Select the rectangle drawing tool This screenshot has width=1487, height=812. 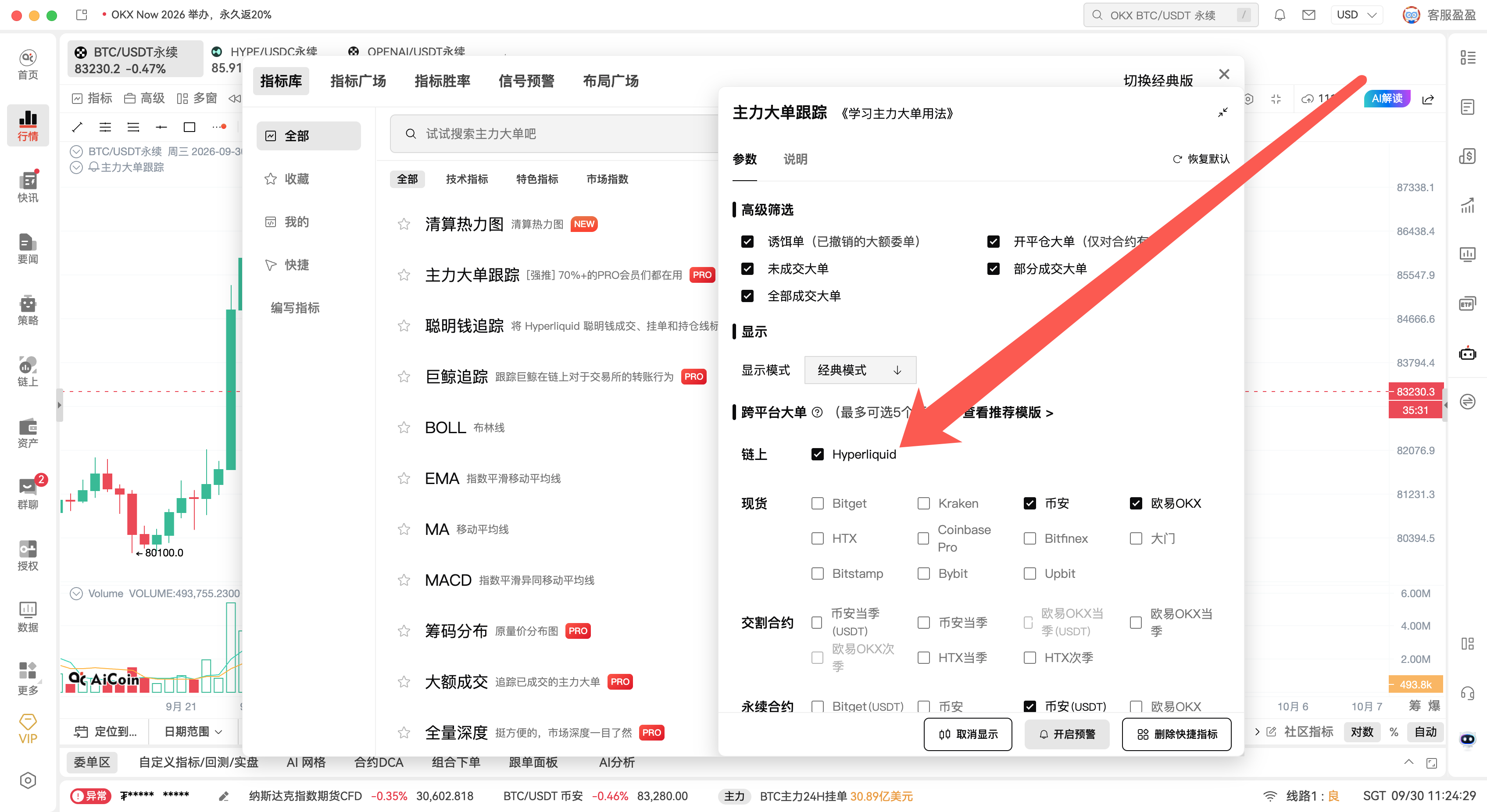pos(189,126)
